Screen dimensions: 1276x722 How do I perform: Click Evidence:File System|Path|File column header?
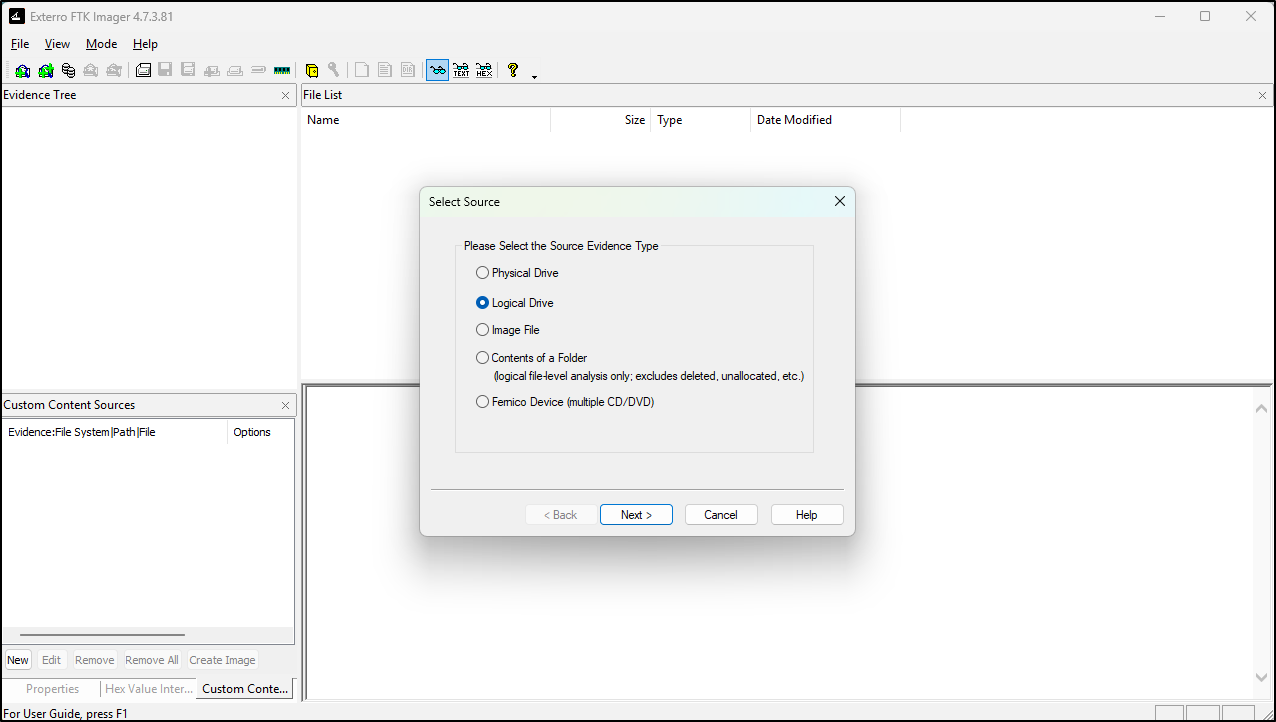click(x=115, y=432)
